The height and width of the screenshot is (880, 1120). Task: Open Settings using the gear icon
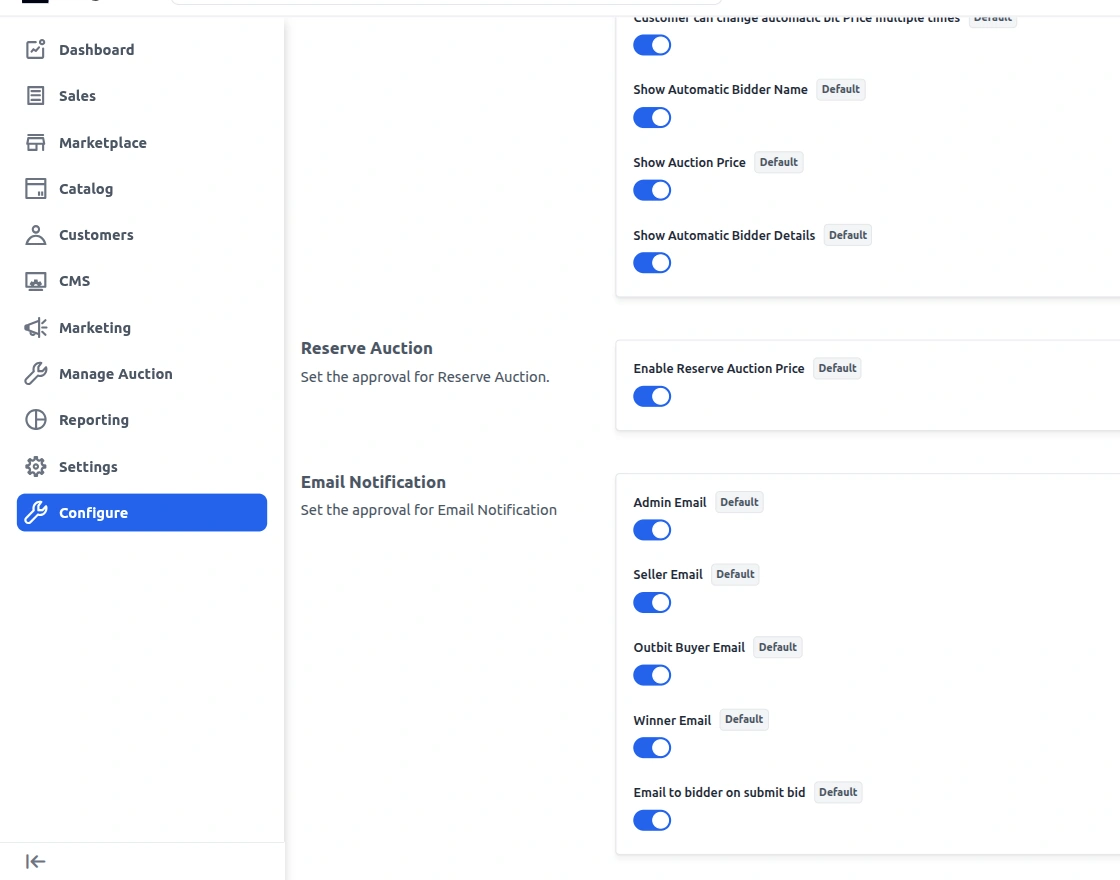click(x=34, y=466)
